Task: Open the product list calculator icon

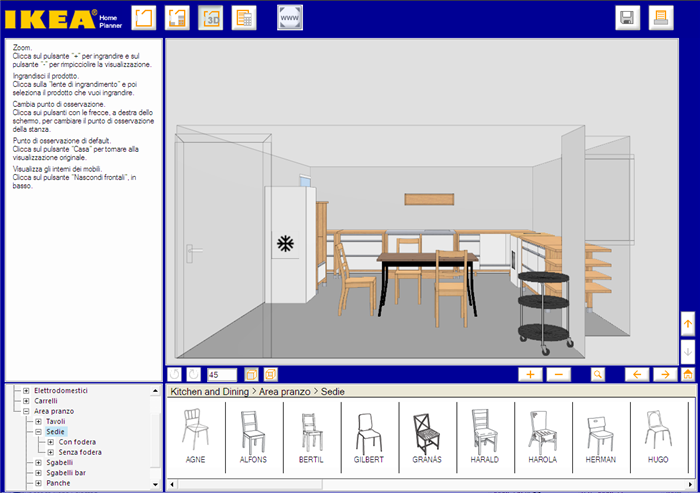Action: pos(244,18)
